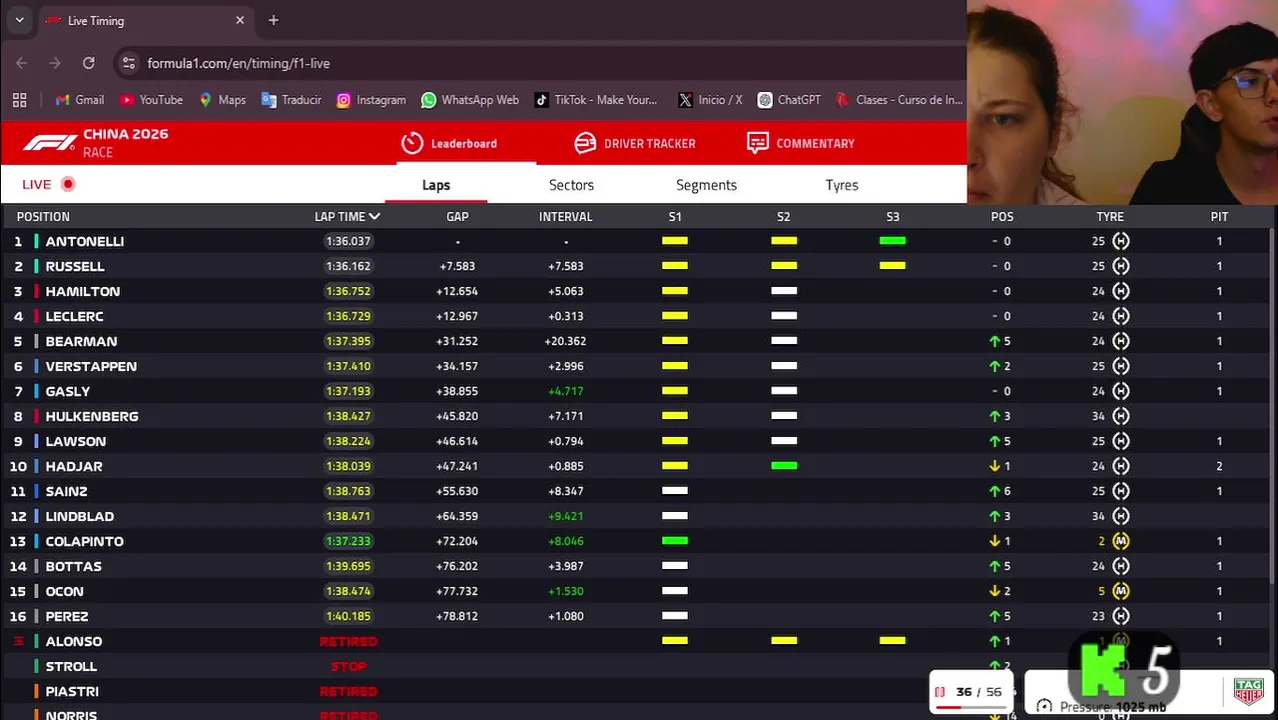Viewport: 1278px width, 720px height.
Task: Click the address bar URL
Action: coord(238,63)
